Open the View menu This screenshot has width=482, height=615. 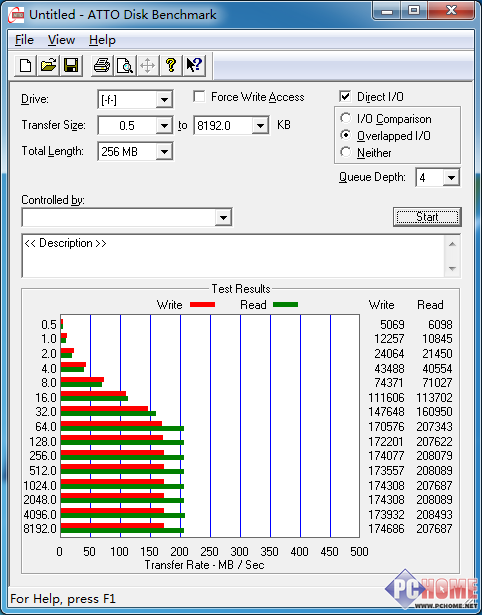[x=62, y=40]
